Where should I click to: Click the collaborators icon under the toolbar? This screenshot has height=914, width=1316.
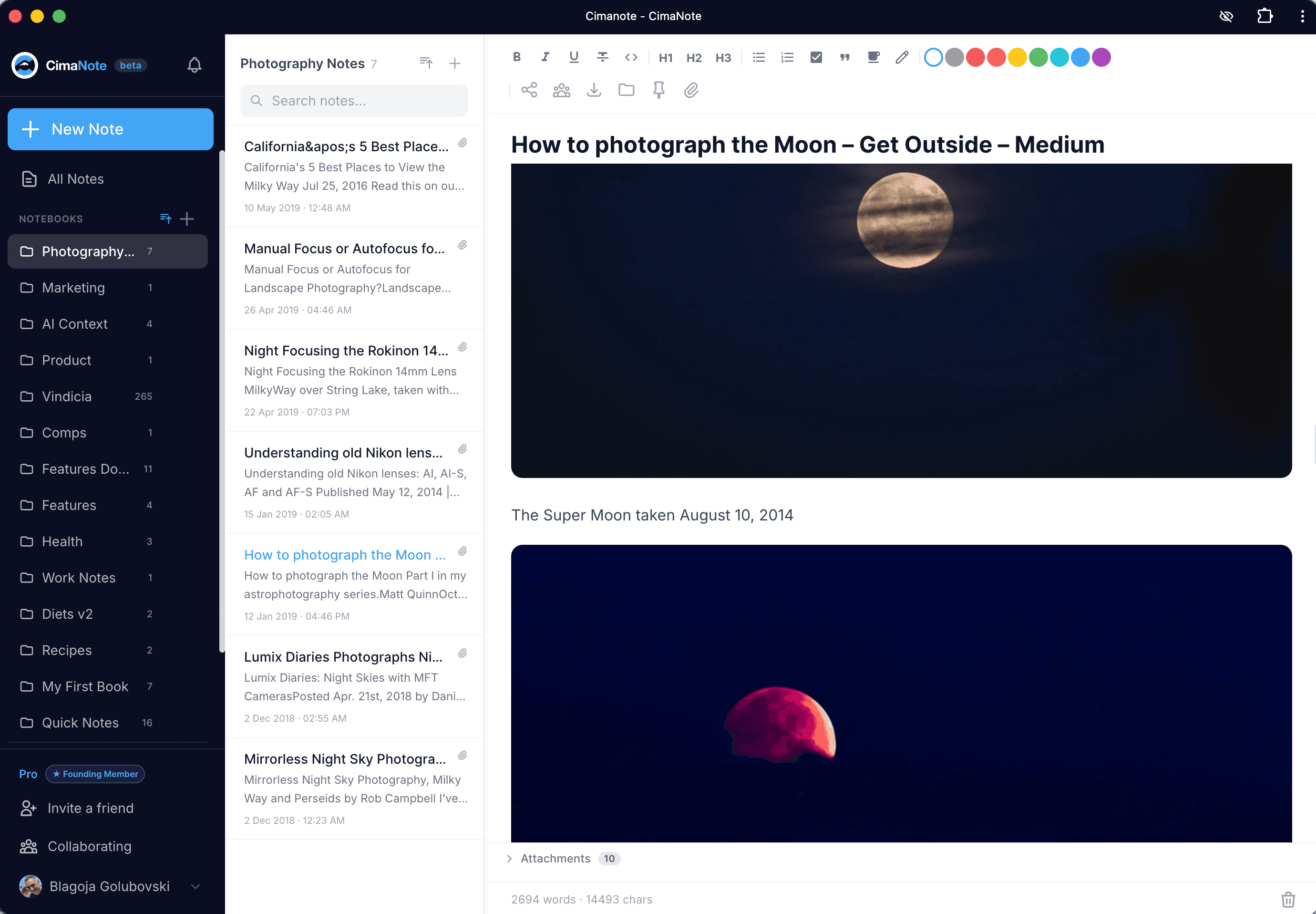tap(561, 90)
